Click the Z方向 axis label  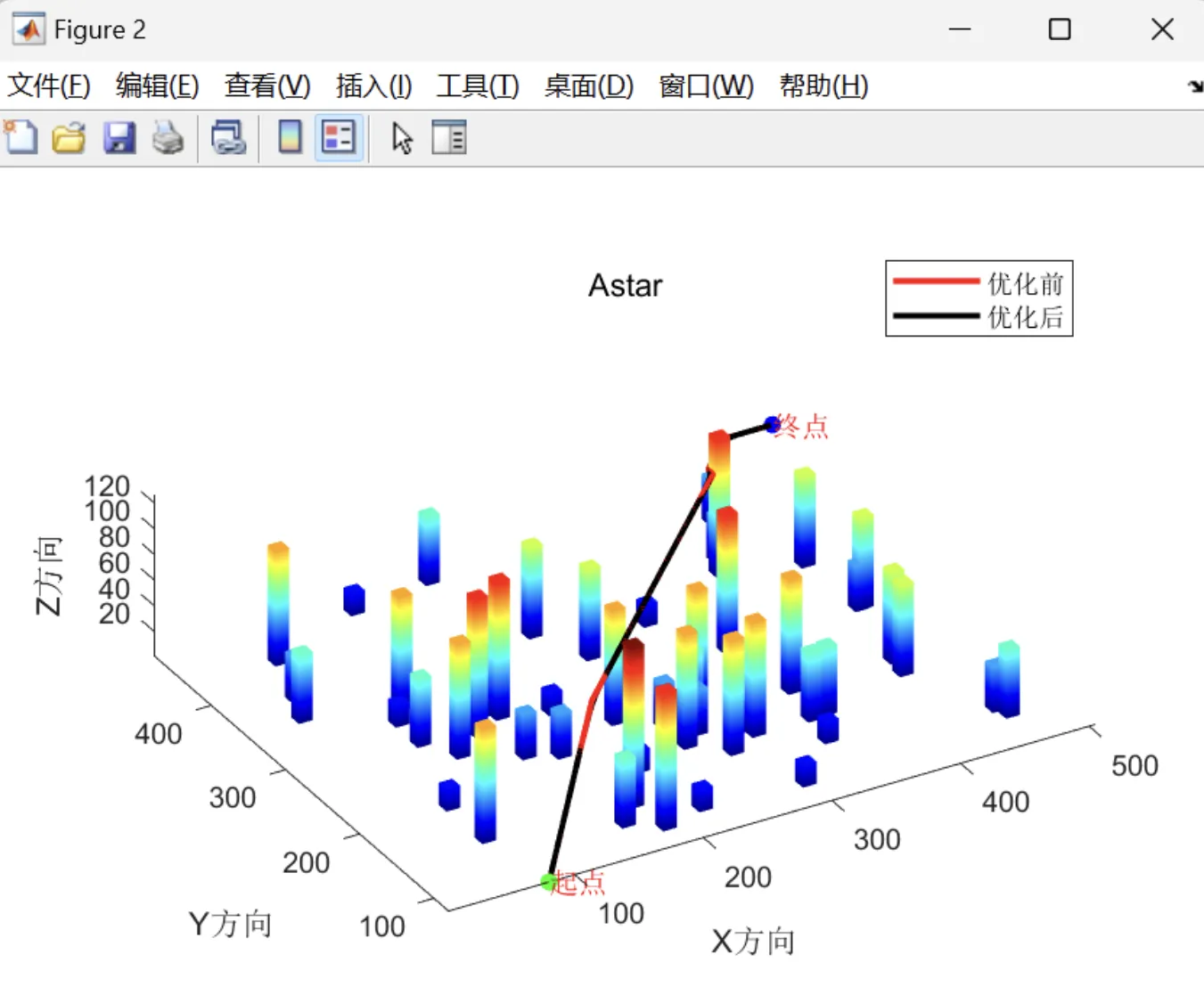tap(49, 575)
